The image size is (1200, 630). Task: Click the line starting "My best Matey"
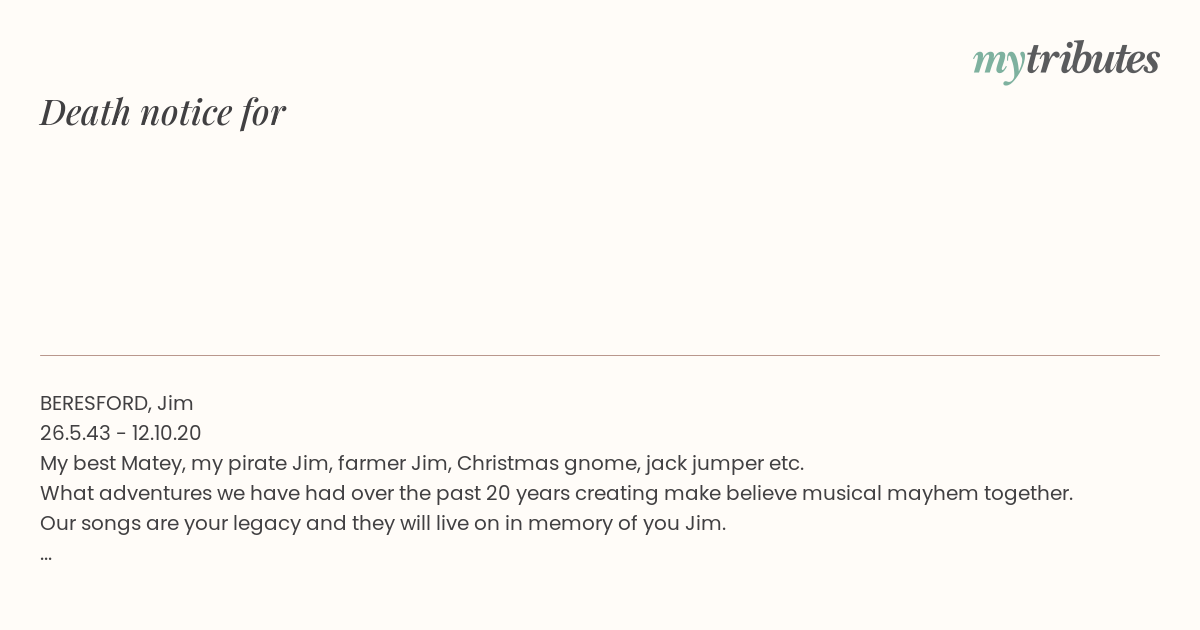click(x=422, y=464)
